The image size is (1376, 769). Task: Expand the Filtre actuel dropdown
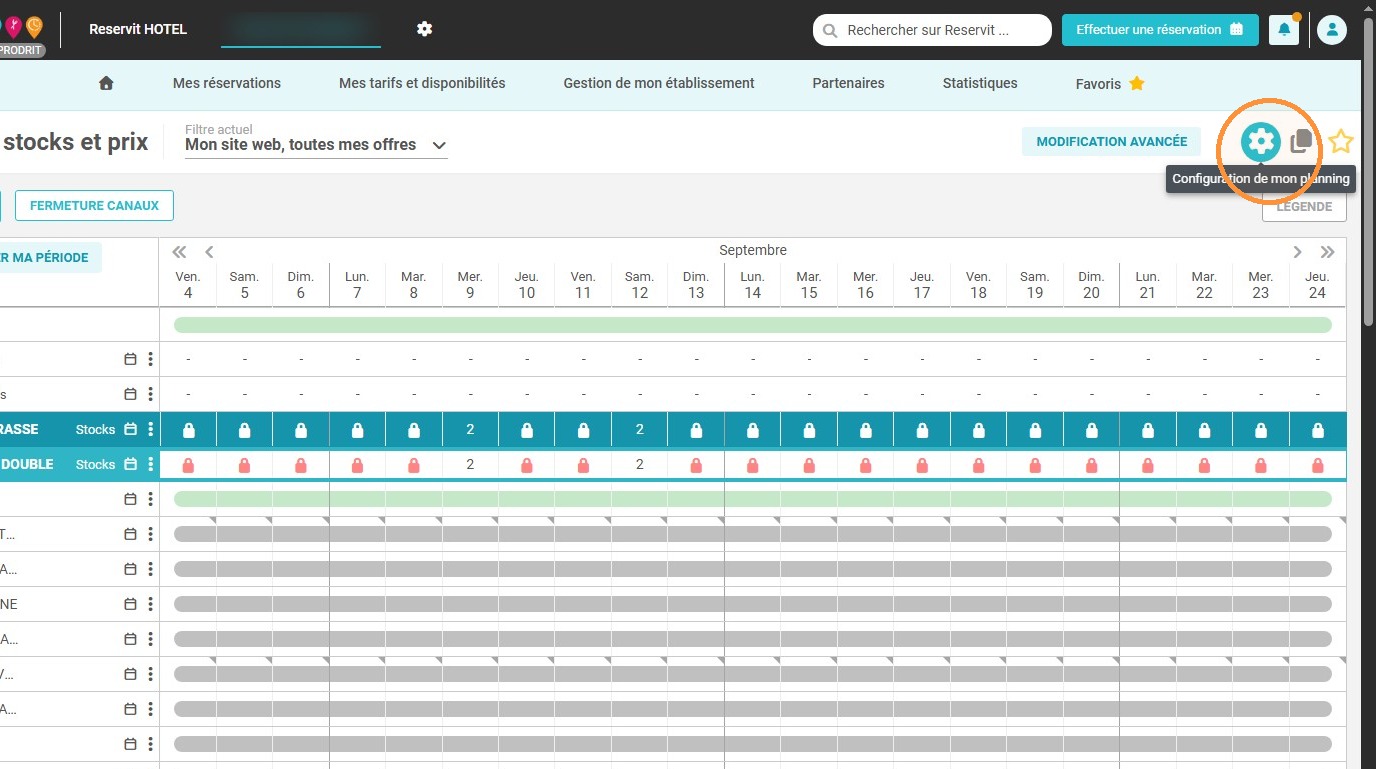(316, 144)
